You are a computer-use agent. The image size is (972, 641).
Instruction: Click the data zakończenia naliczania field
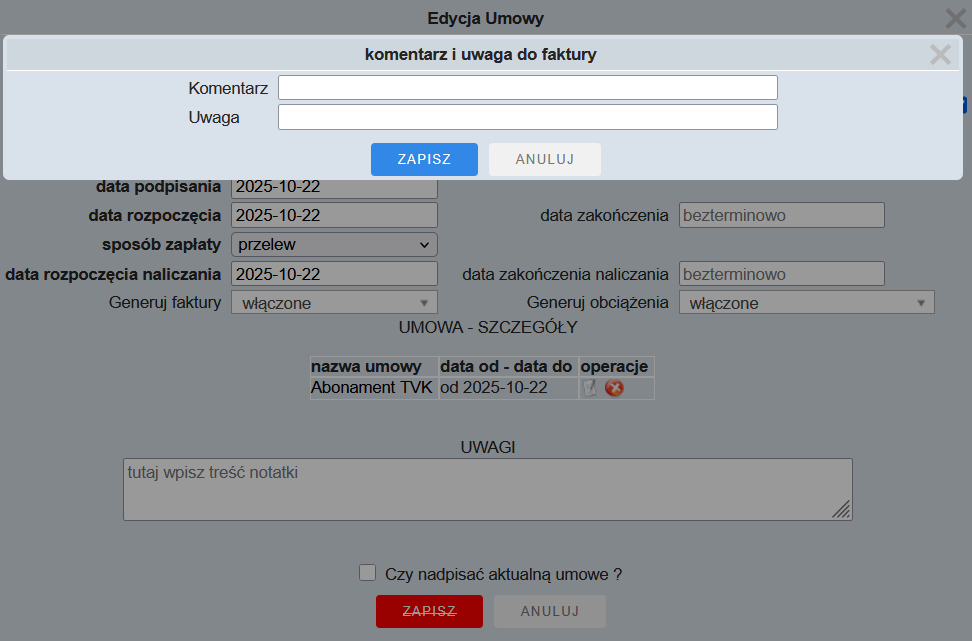coord(781,274)
